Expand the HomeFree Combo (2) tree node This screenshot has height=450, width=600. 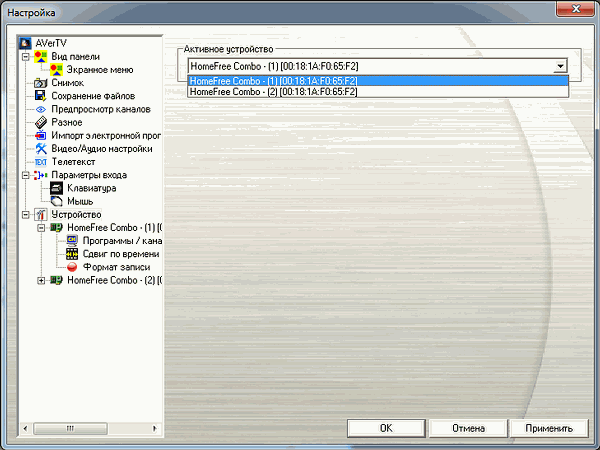pos(41,280)
